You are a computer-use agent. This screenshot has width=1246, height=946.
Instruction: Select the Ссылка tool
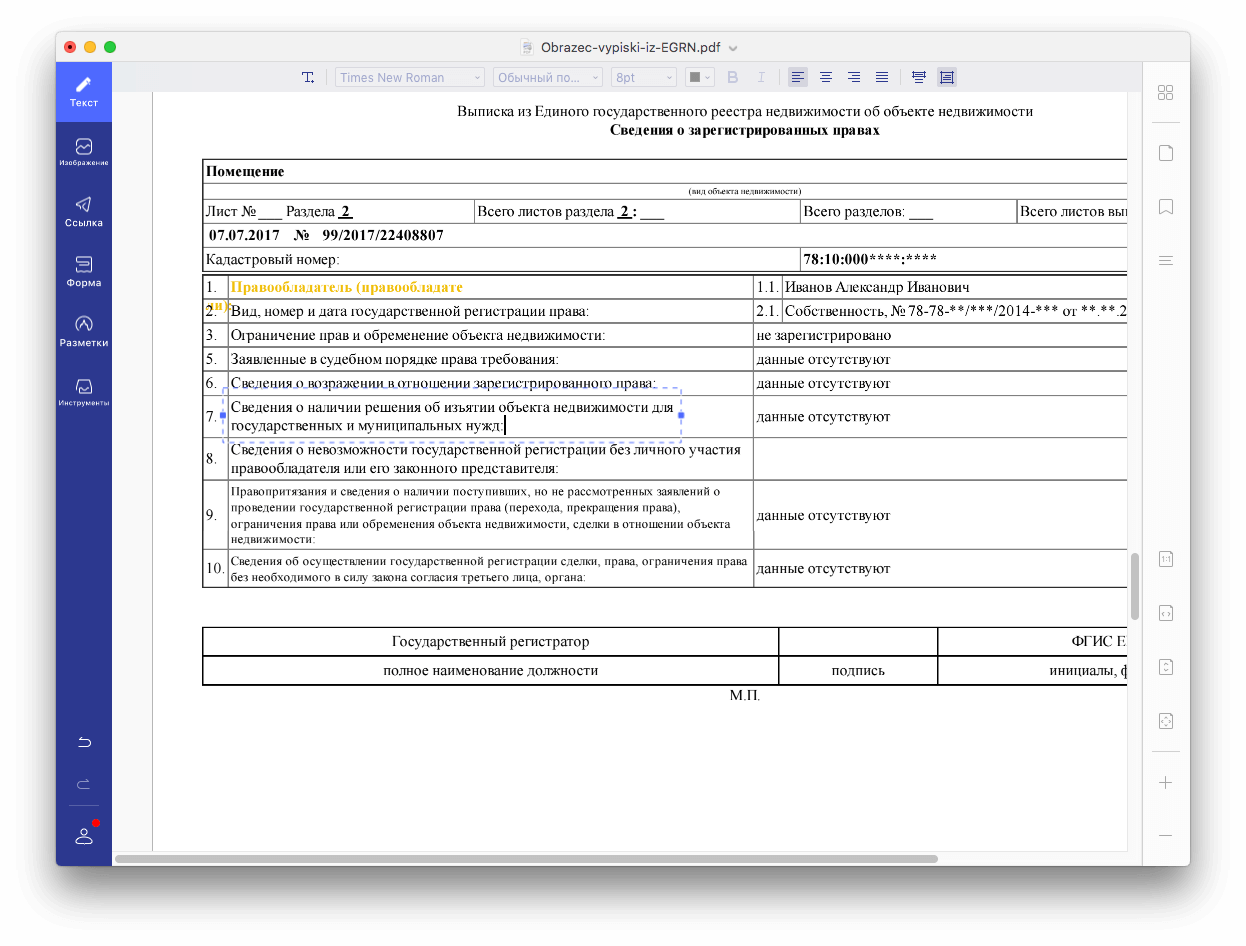84,211
